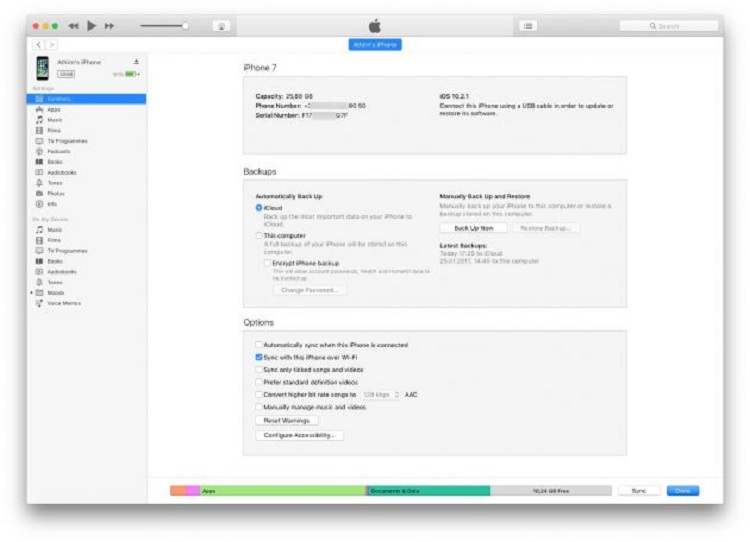Open the AirPlay output icon

coord(221,26)
